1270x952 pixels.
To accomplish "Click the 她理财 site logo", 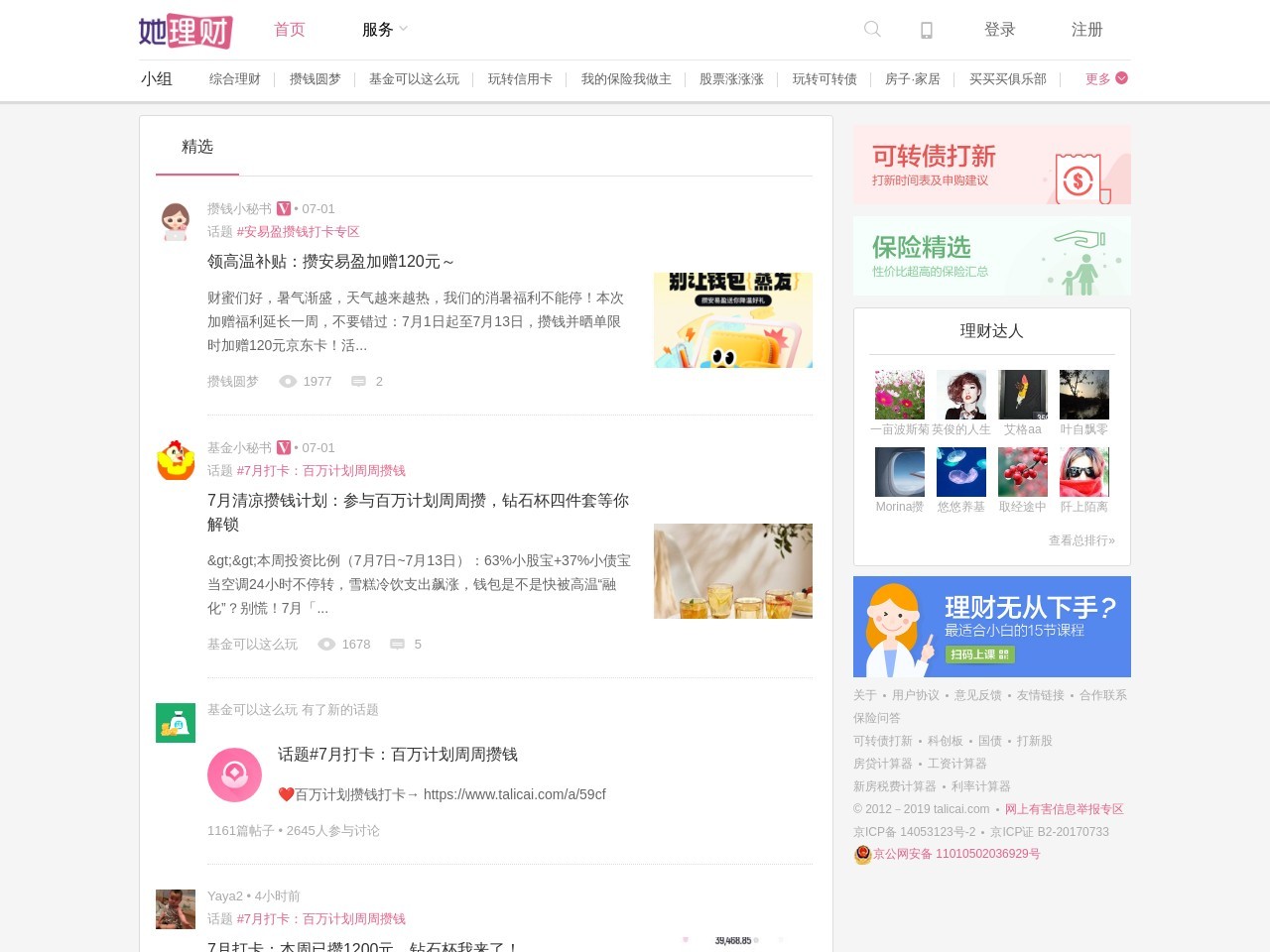I will click(x=187, y=31).
